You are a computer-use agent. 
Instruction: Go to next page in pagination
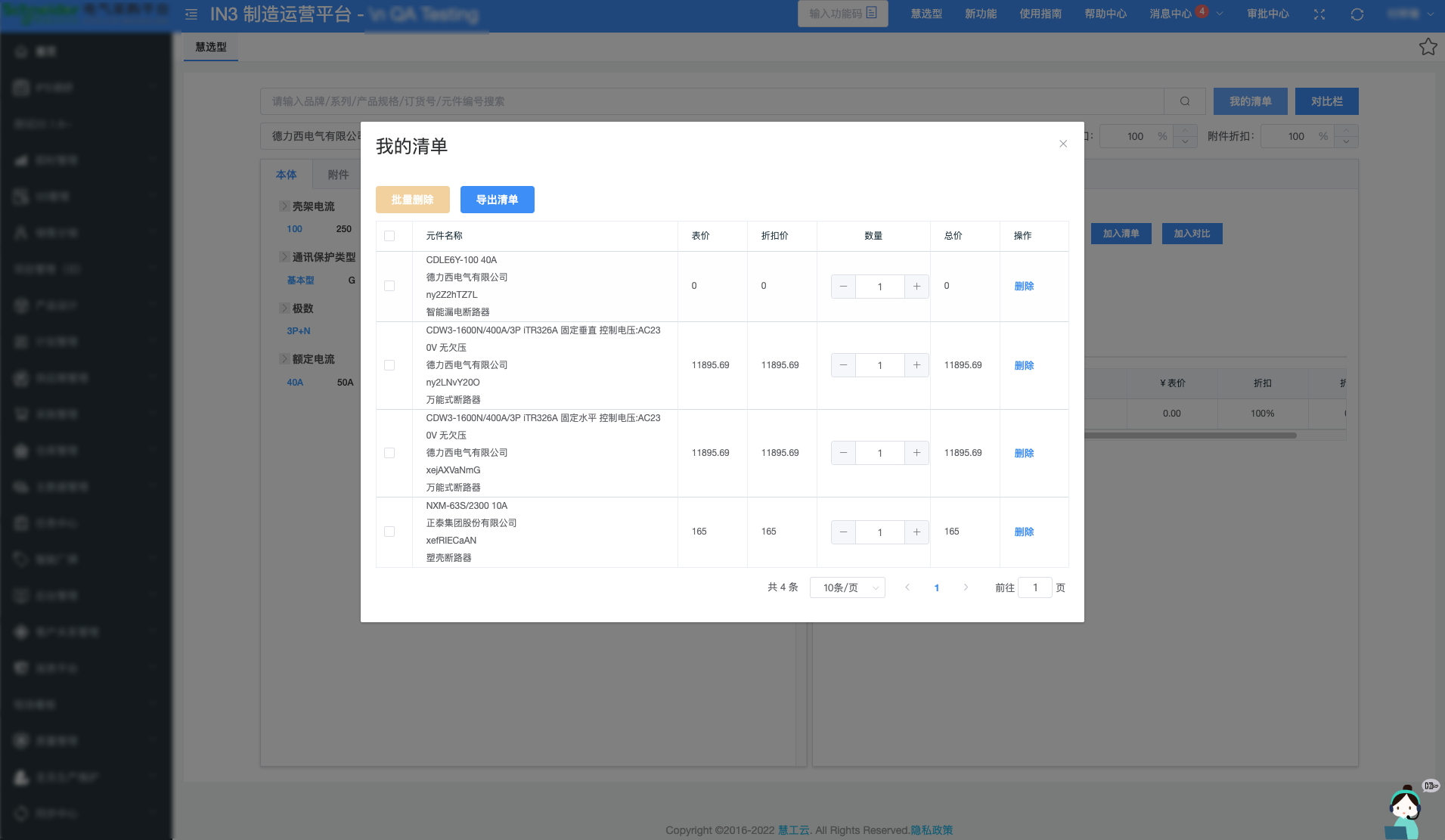(x=966, y=587)
